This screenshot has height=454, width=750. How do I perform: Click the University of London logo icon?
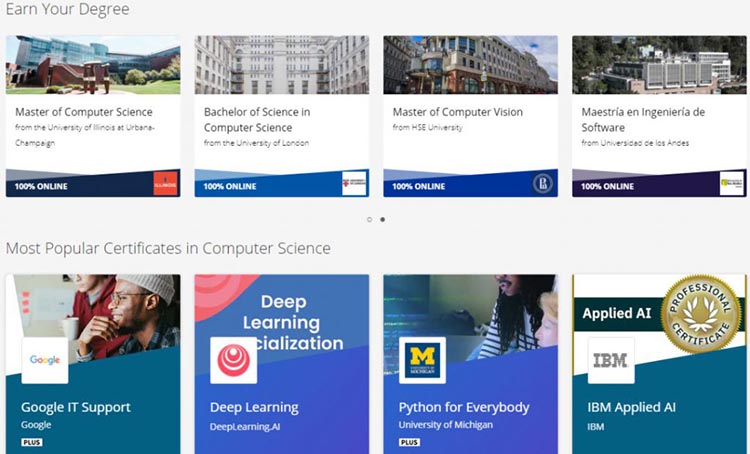point(354,184)
